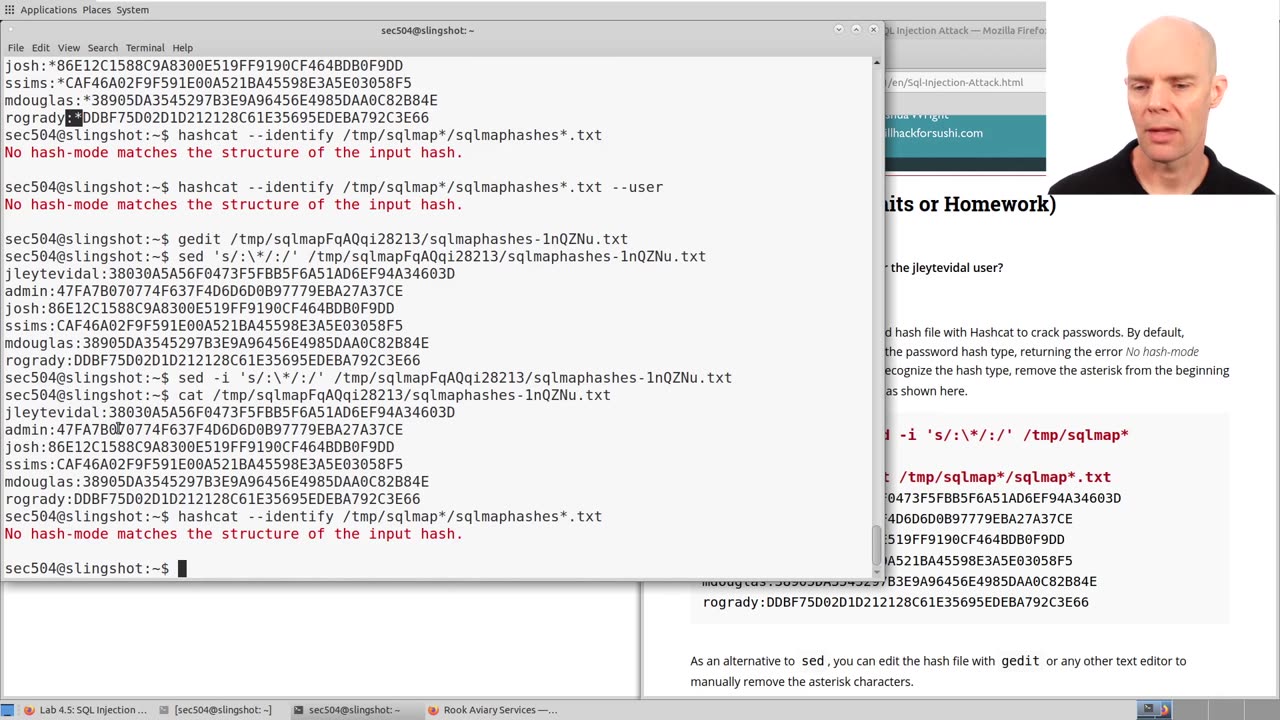Open the System menu in top panel

point(133,10)
